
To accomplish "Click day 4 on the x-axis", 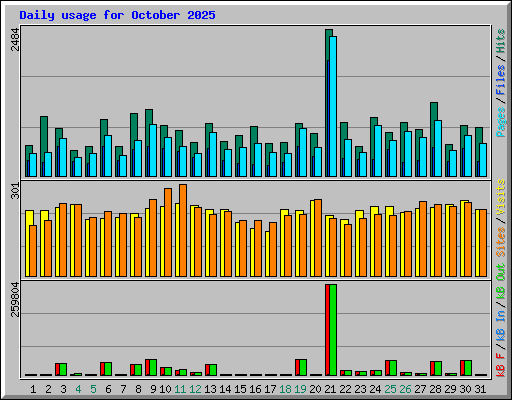I will click(78, 389).
